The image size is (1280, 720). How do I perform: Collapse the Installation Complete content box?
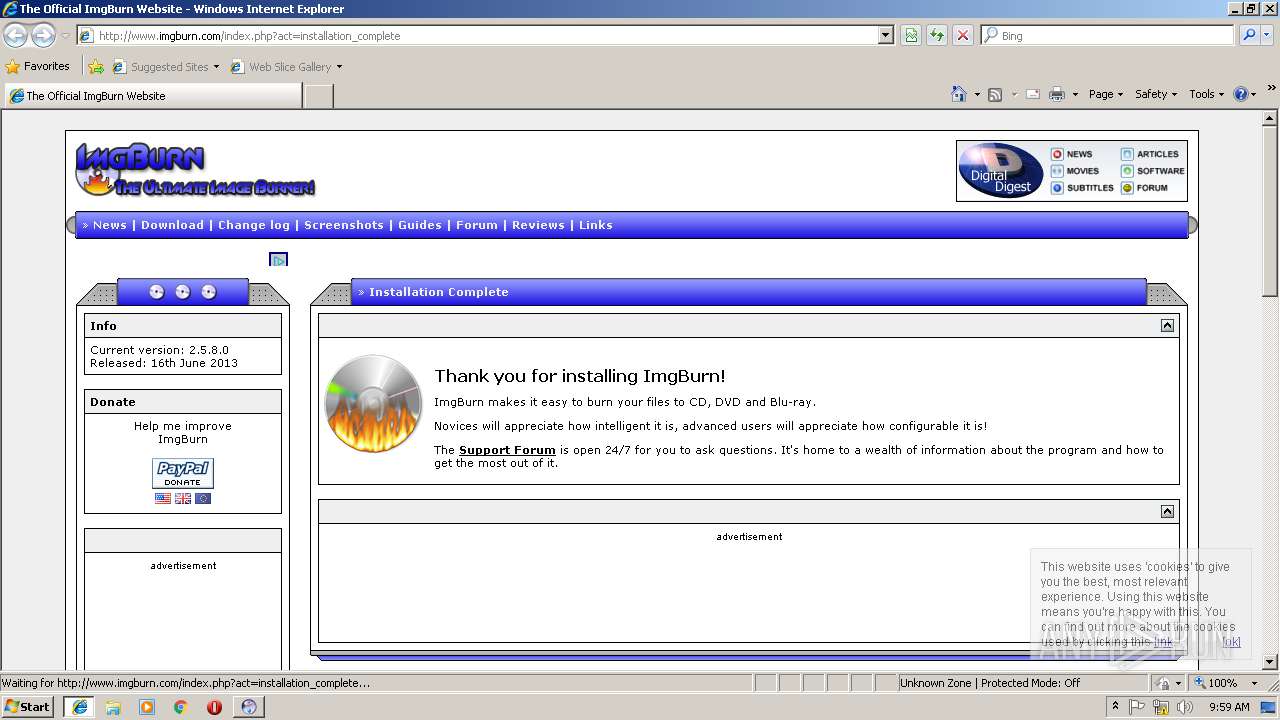[1167, 326]
